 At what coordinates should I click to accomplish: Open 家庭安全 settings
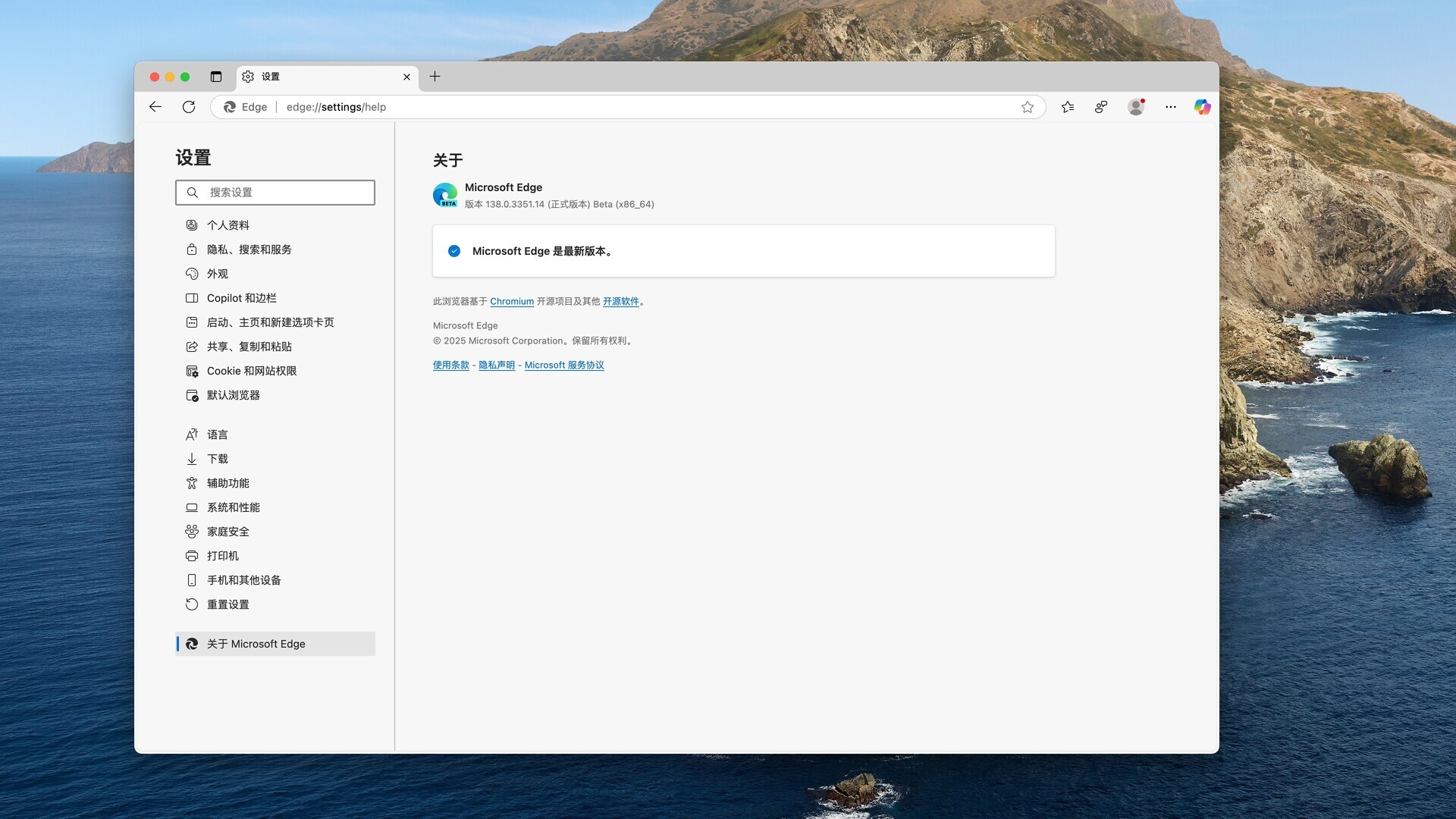pos(275,532)
